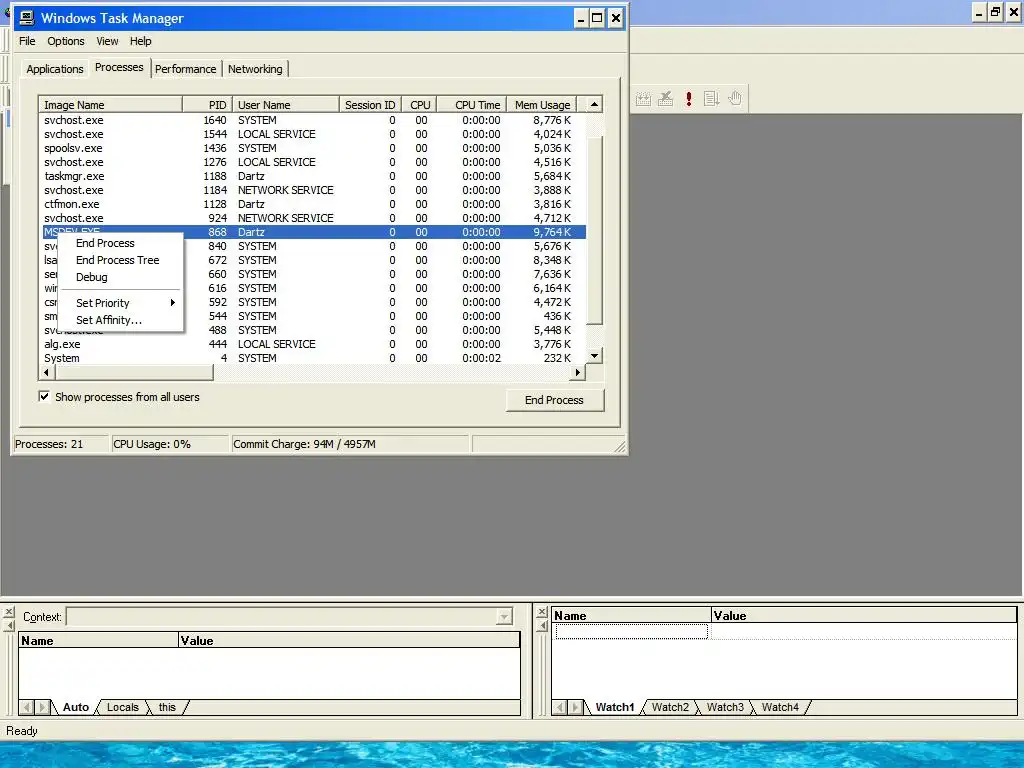Select the ctfmon.exe process row
This screenshot has width=1024, height=768.
coord(312,204)
